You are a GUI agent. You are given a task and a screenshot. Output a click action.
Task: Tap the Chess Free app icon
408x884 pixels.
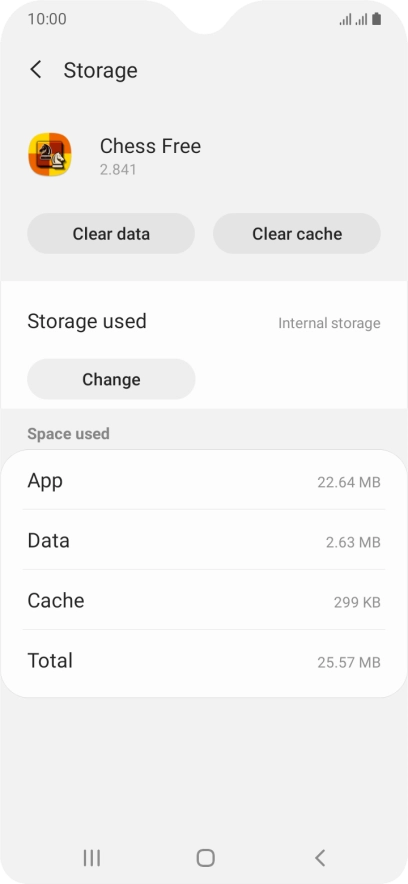tap(50, 154)
